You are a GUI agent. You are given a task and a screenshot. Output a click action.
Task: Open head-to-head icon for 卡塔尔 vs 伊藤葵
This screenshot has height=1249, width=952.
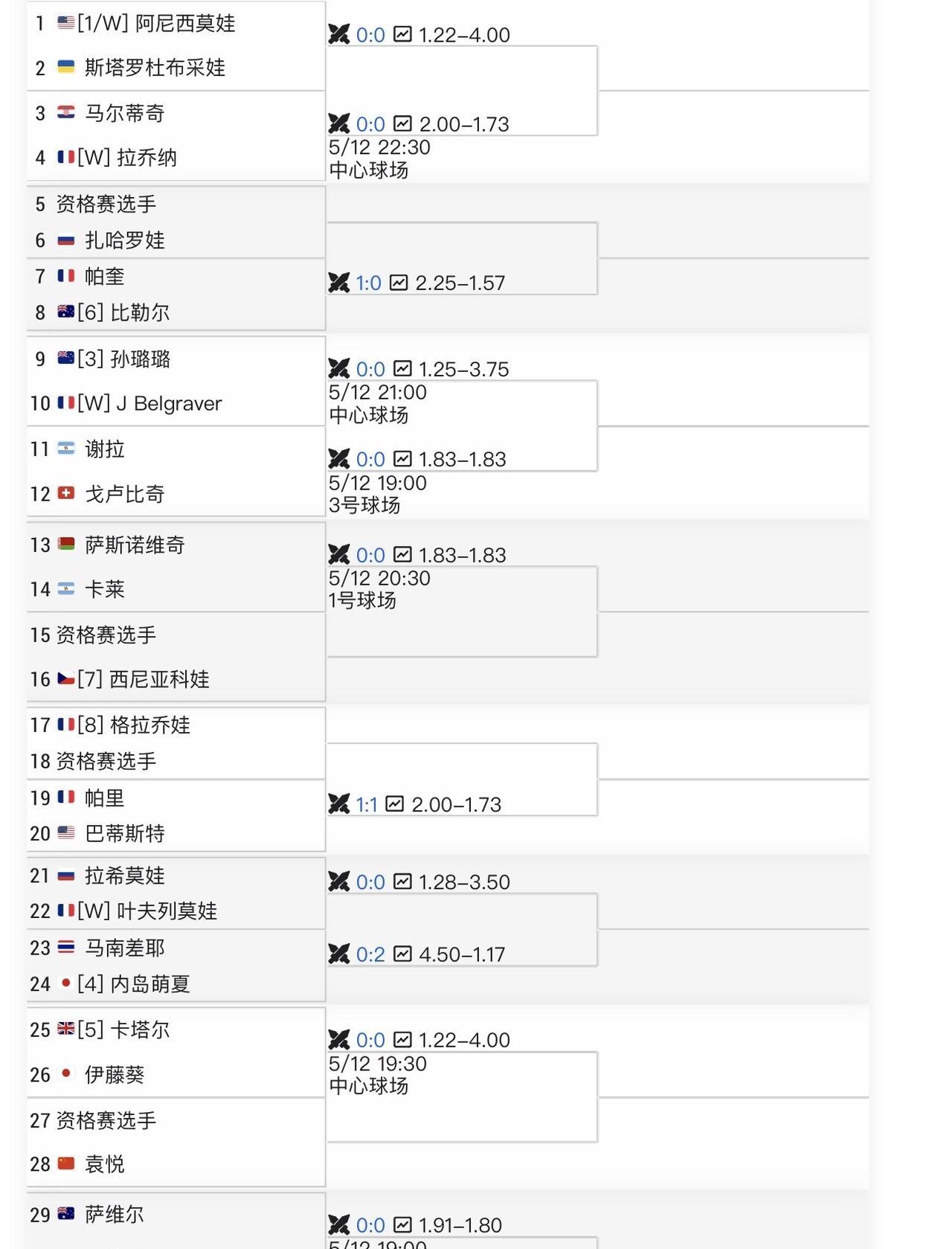[x=338, y=1039]
